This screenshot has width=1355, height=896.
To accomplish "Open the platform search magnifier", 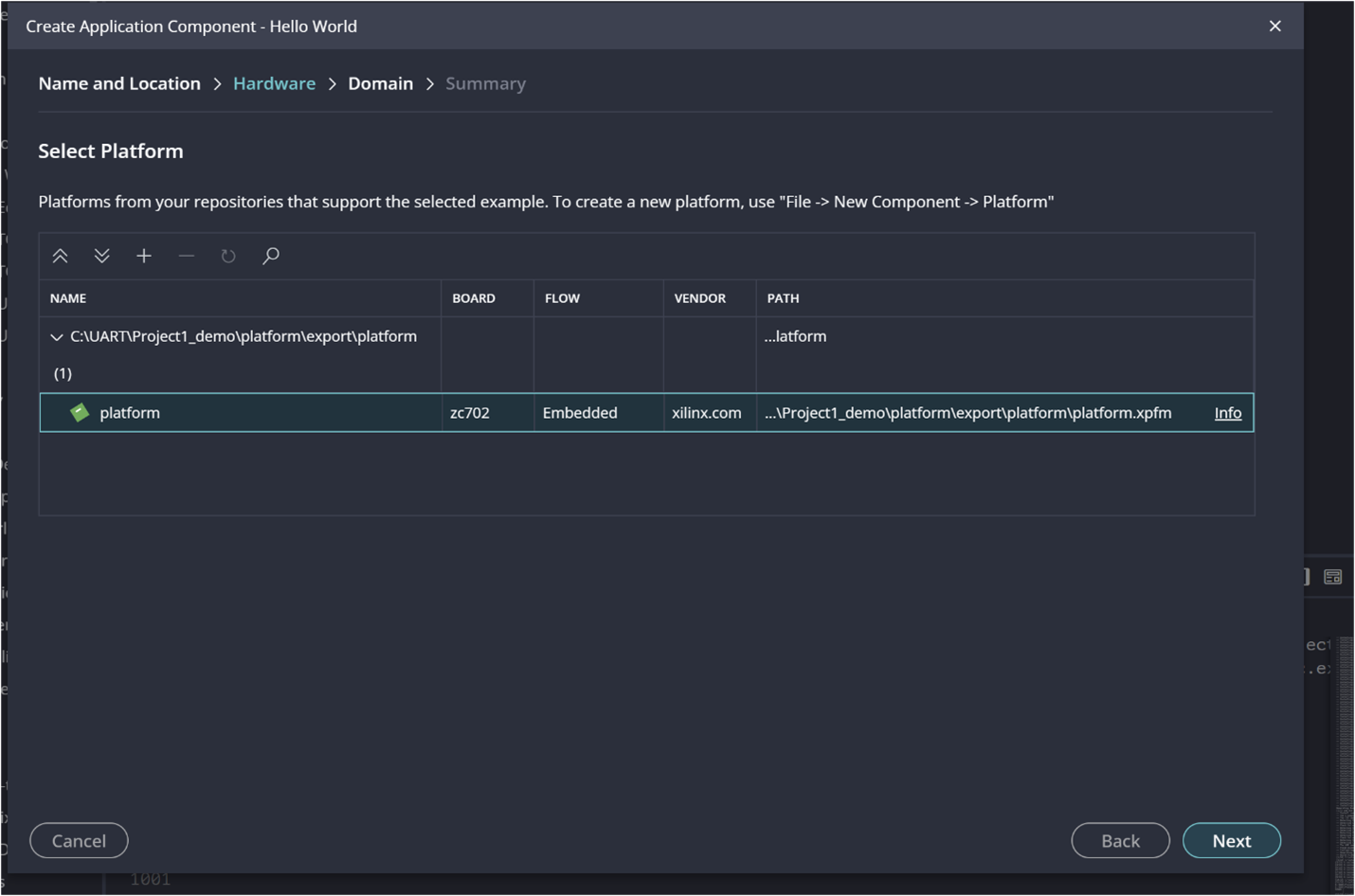I will click(x=270, y=255).
